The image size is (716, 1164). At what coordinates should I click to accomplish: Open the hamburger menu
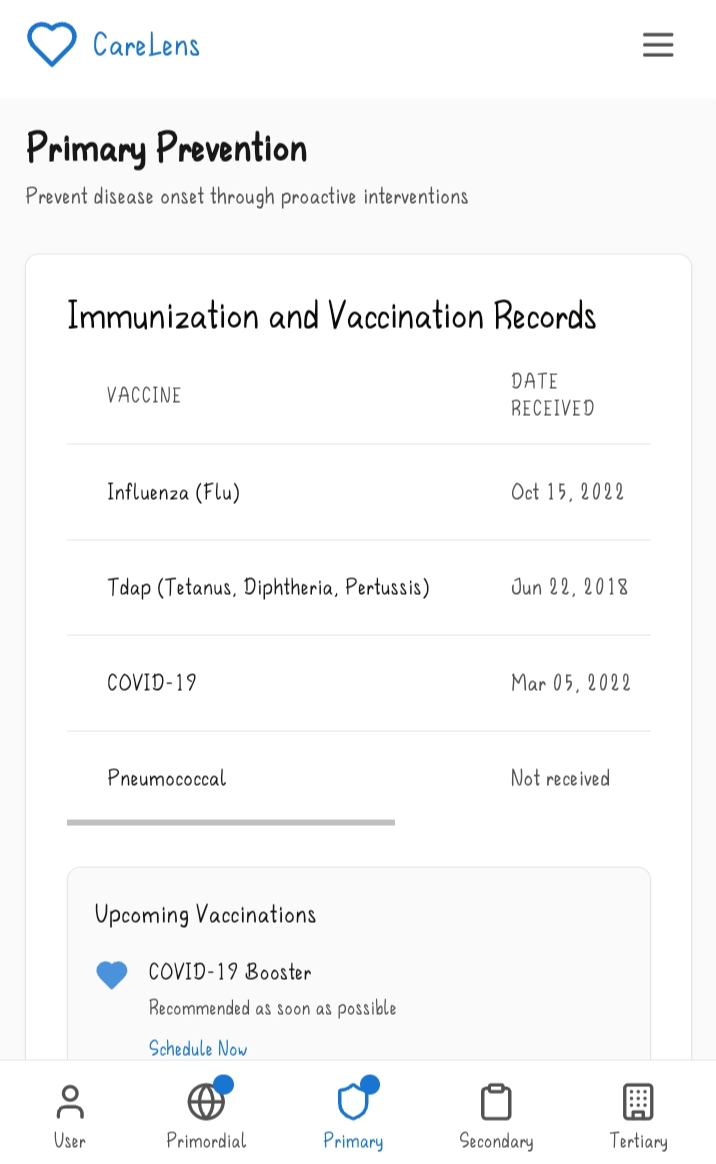(x=657, y=45)
